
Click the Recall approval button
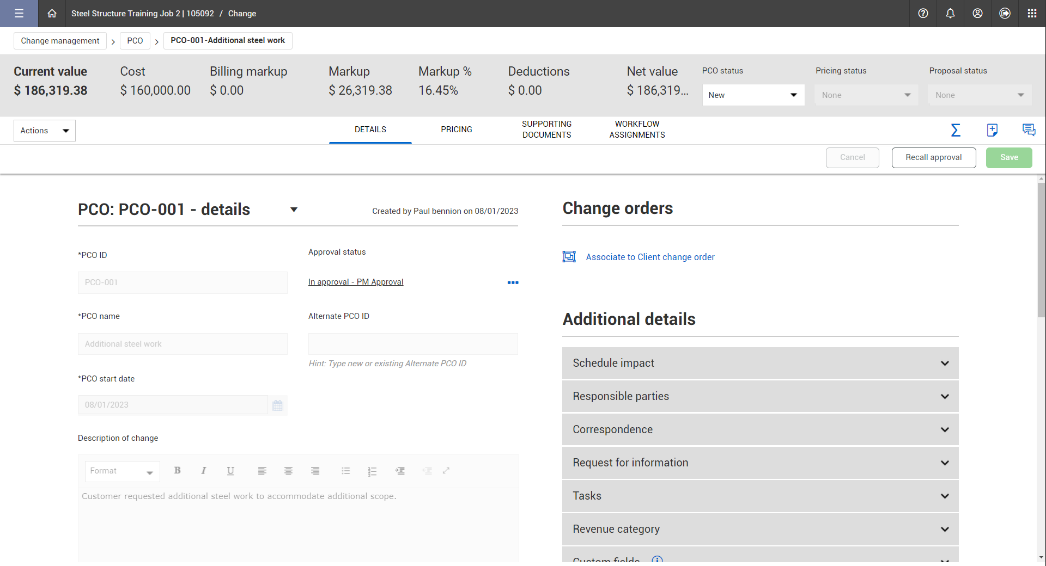coord(933,157)
